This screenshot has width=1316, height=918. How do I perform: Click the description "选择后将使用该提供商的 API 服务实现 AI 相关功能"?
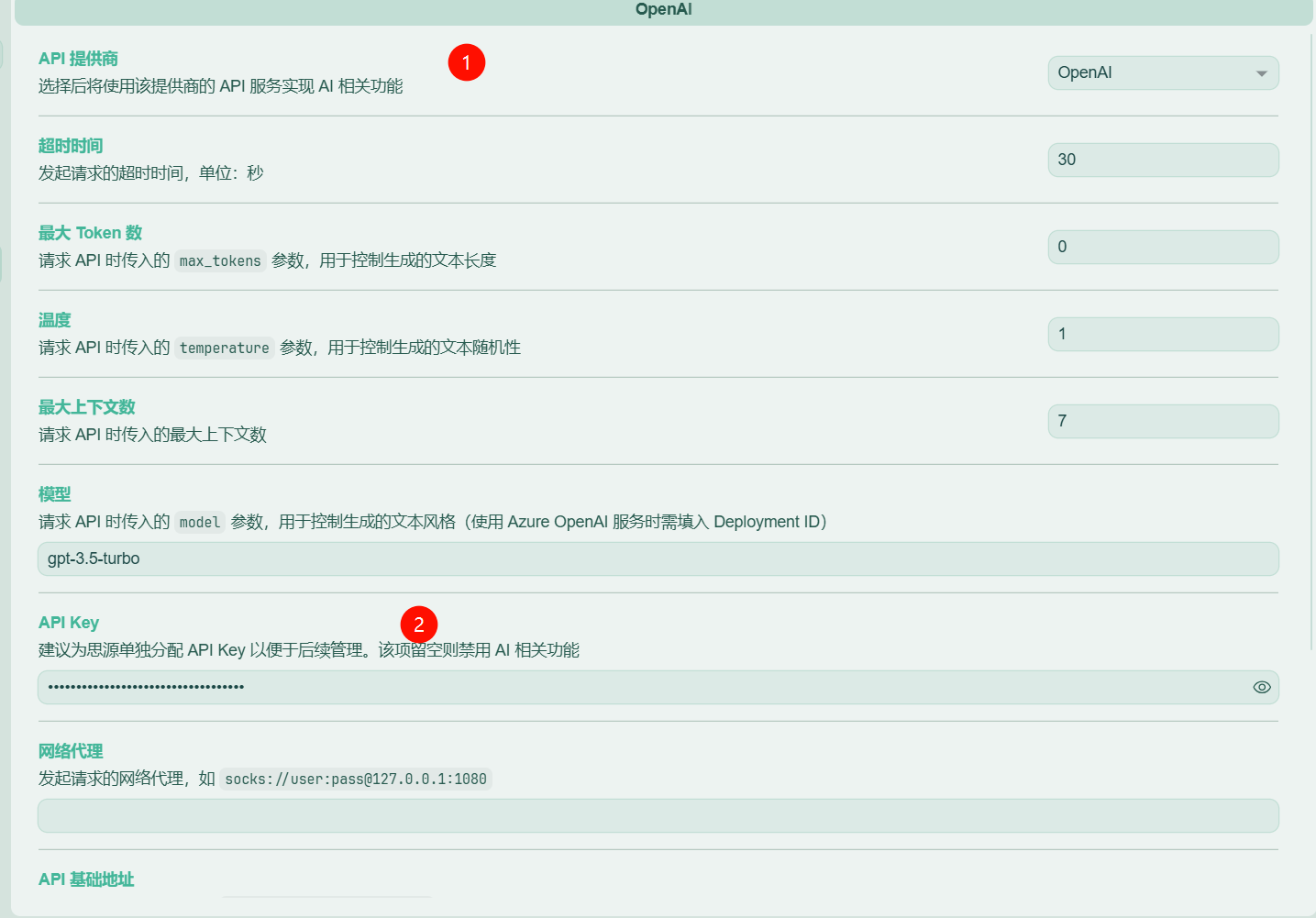221,86
